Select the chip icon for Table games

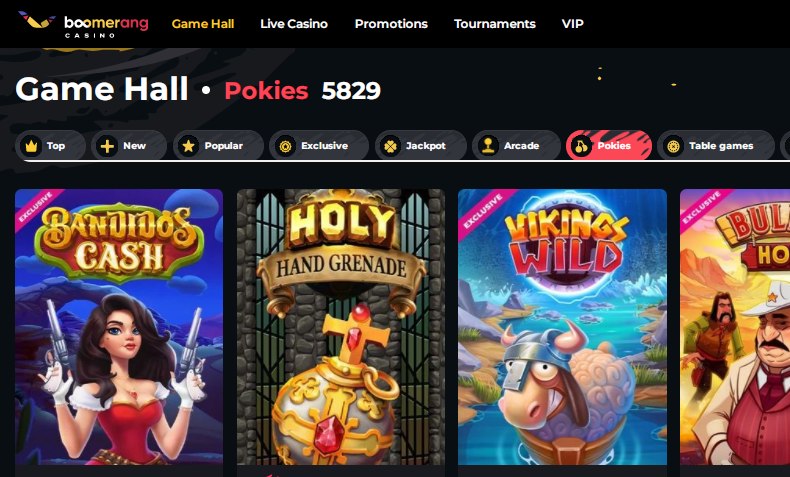673,146
